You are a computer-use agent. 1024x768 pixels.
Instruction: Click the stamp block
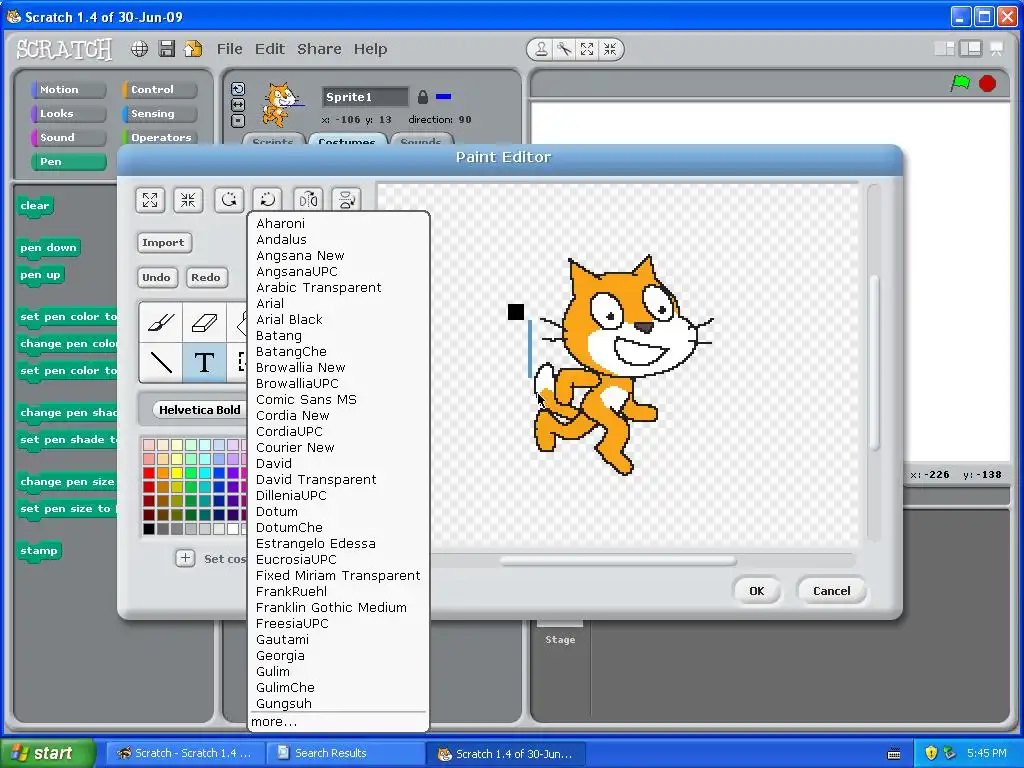point(39,551)
